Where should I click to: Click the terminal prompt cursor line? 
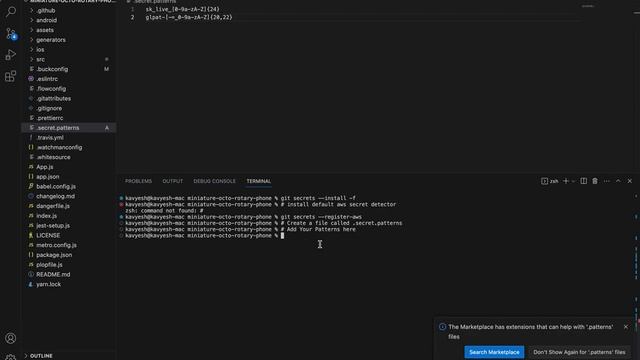[x=204, y=236]
